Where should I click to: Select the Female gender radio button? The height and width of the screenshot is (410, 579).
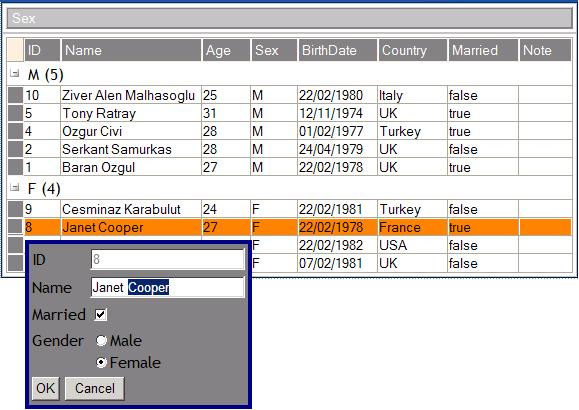[101, 362]
